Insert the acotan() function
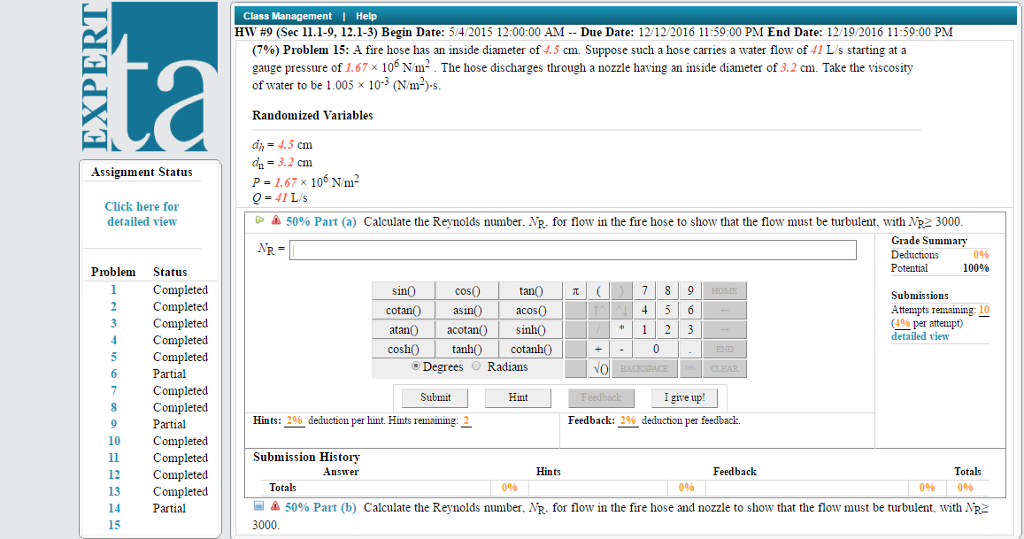 [x=467, y=330]
